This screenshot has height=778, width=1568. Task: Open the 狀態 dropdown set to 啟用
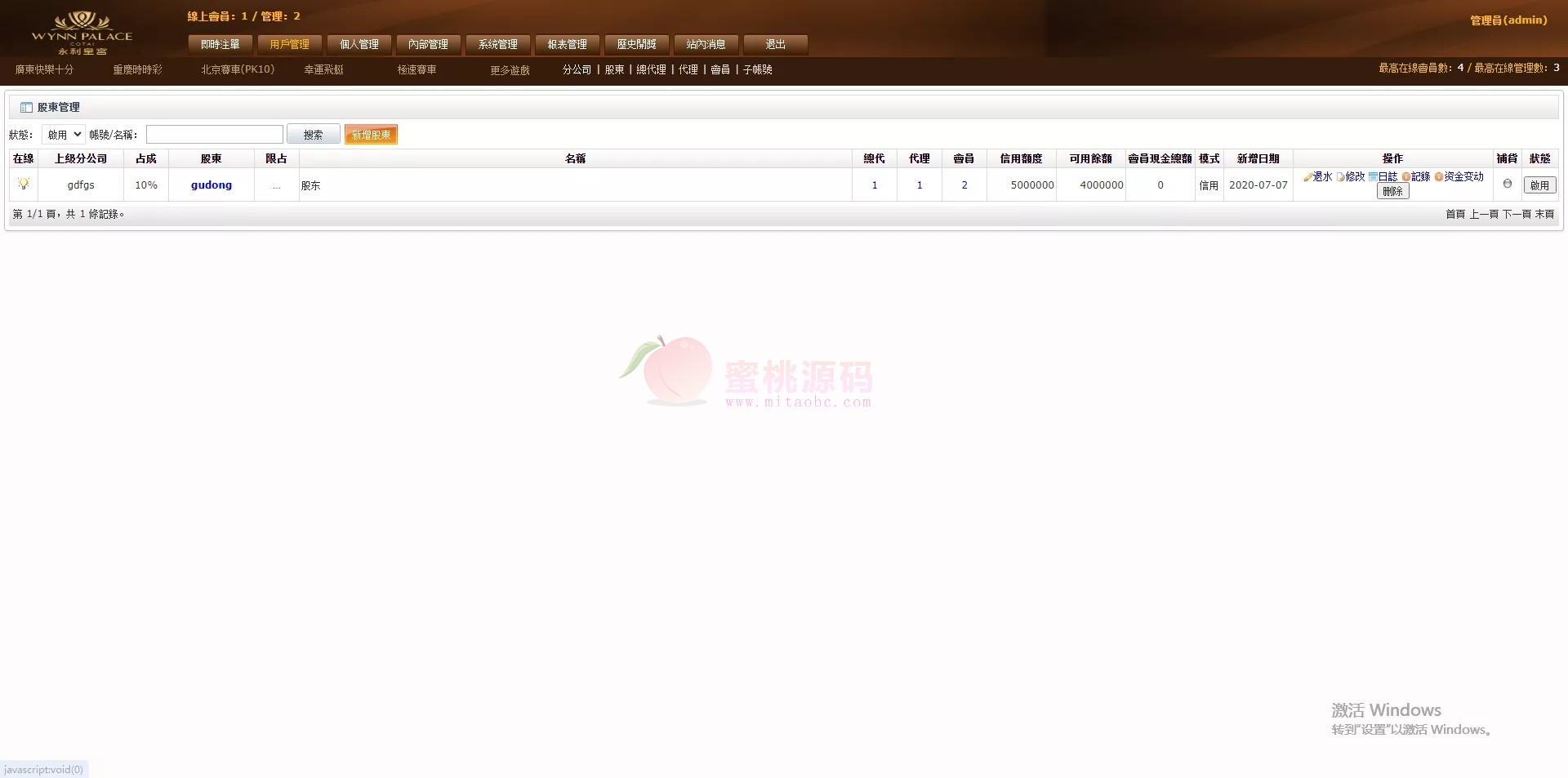point(63,135)
